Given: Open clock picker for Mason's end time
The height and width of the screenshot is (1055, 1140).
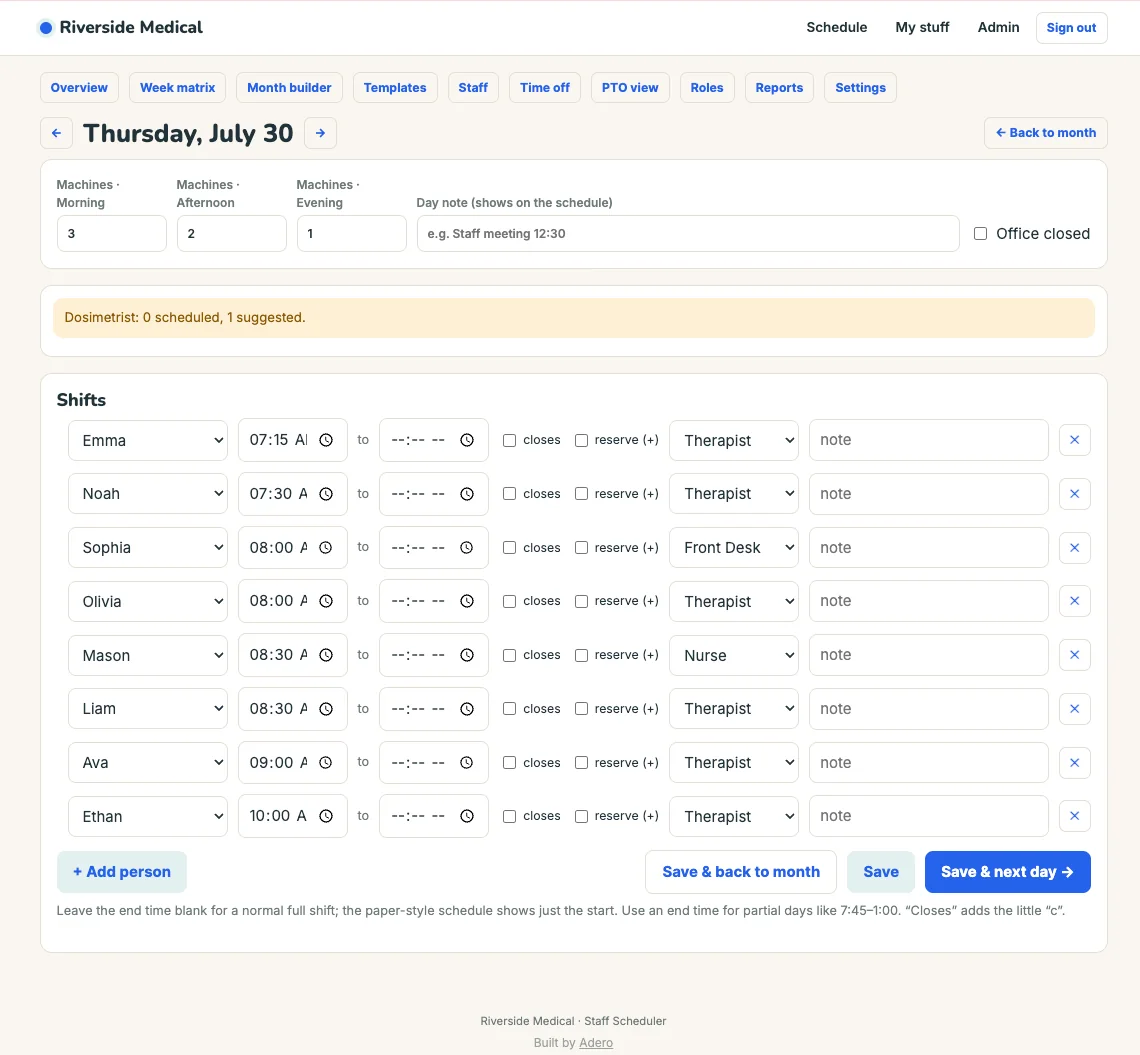Looking at the screenshot, I should pos(467,655).
